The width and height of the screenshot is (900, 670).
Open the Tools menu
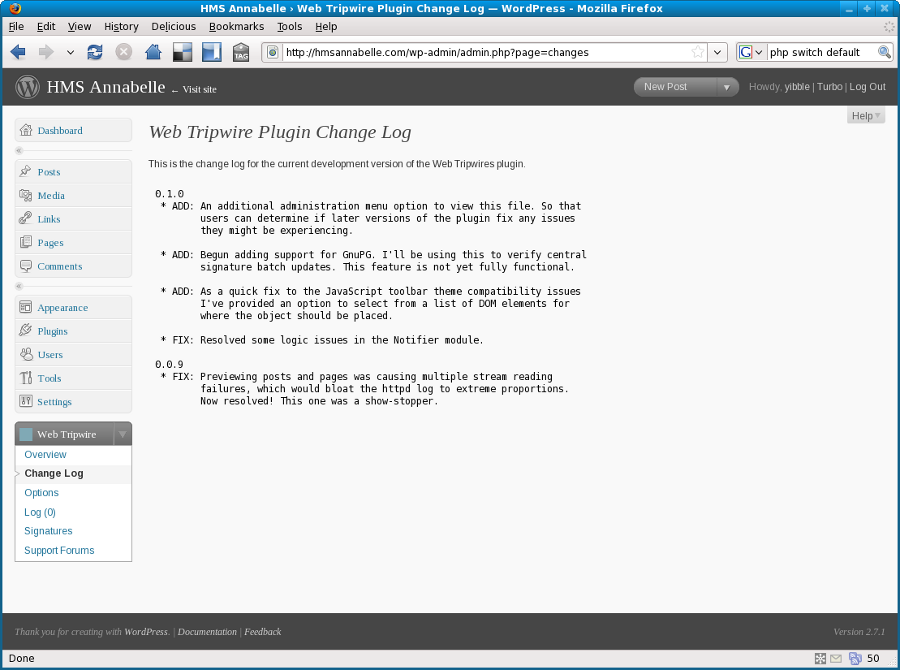click(289, 26)
